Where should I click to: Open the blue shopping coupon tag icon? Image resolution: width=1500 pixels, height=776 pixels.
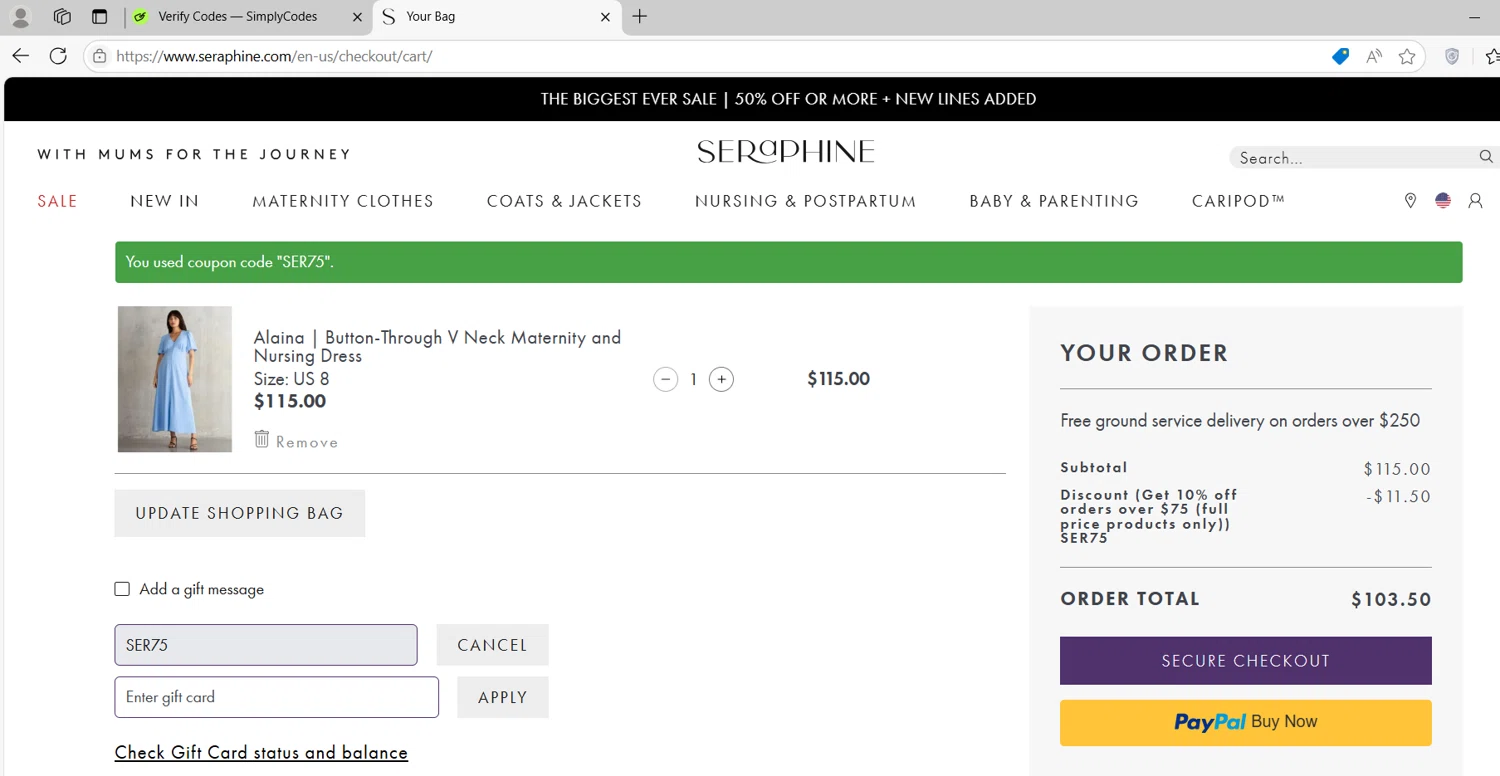pyautogui.click(x=1340, y=57)
